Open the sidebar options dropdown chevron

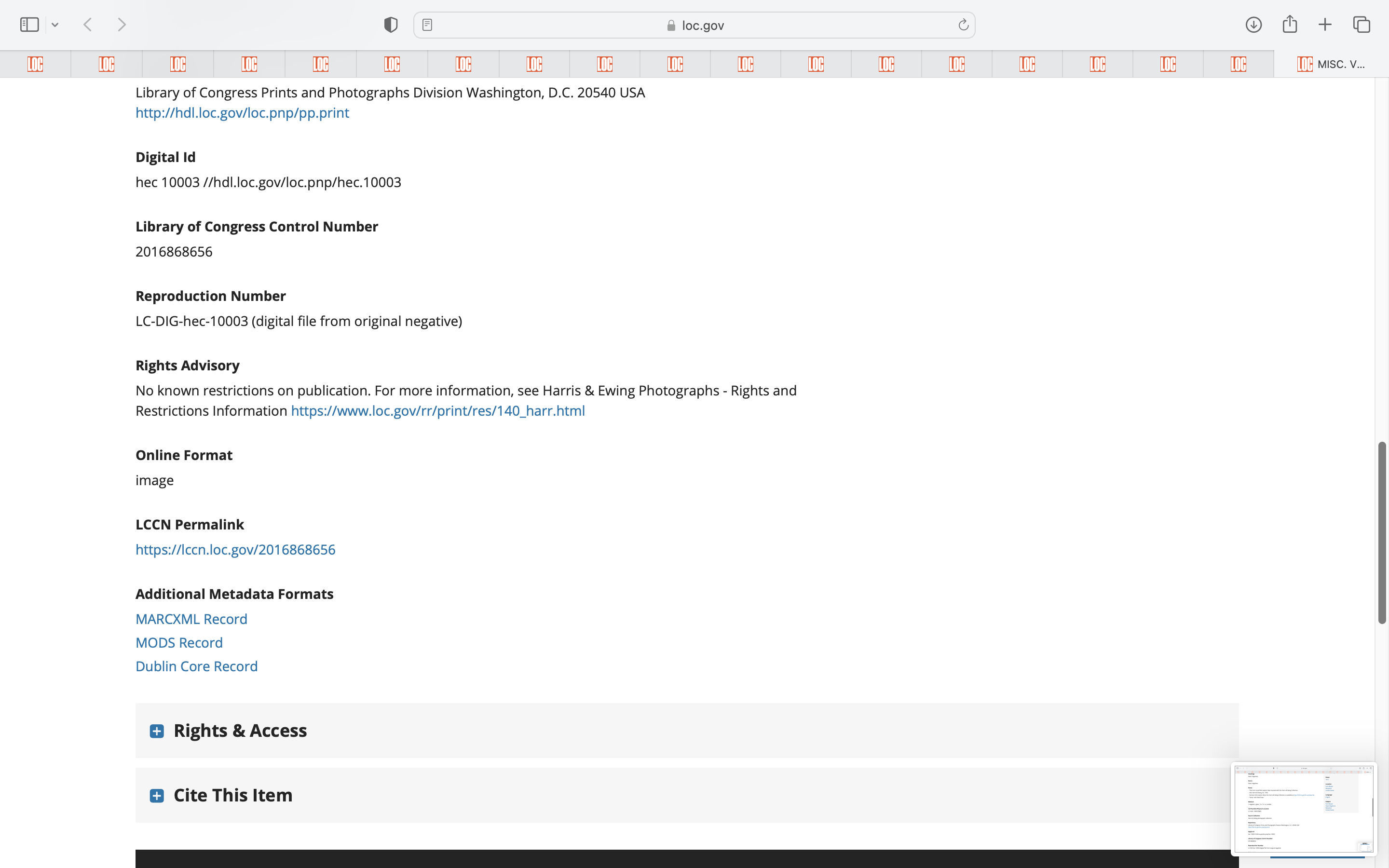coord(55,25)
